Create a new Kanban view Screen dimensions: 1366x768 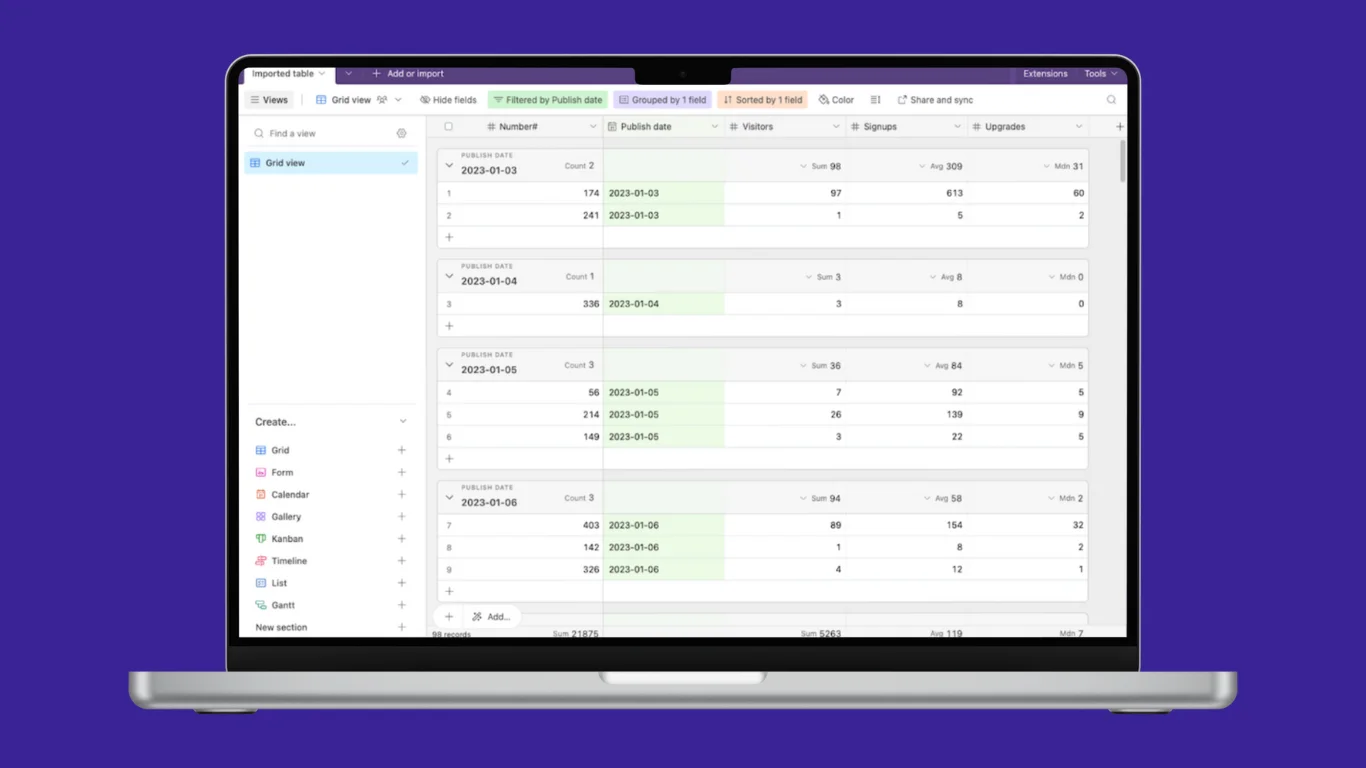(285, 538)
